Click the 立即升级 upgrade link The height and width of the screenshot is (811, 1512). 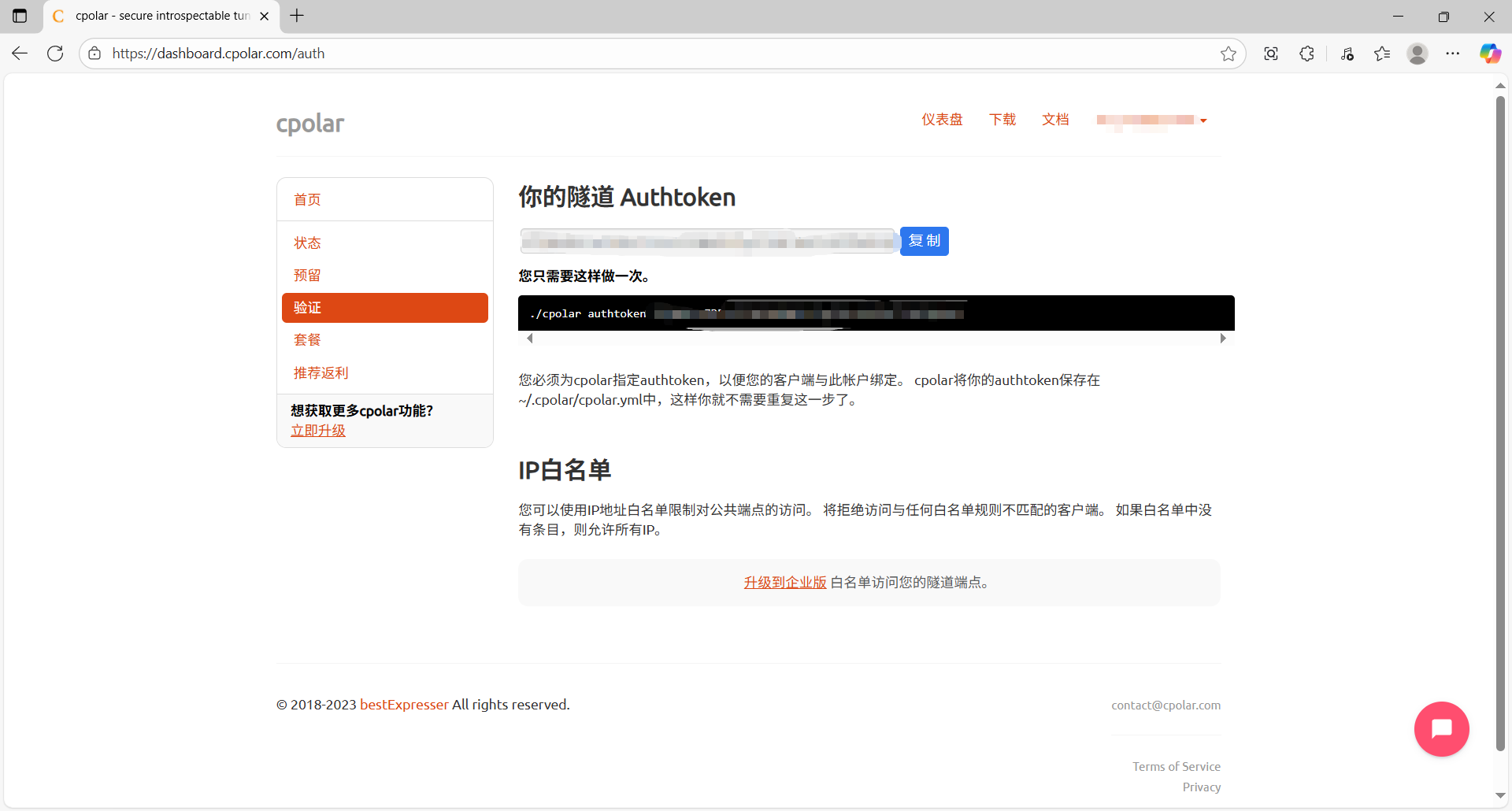tap(318, 431)
